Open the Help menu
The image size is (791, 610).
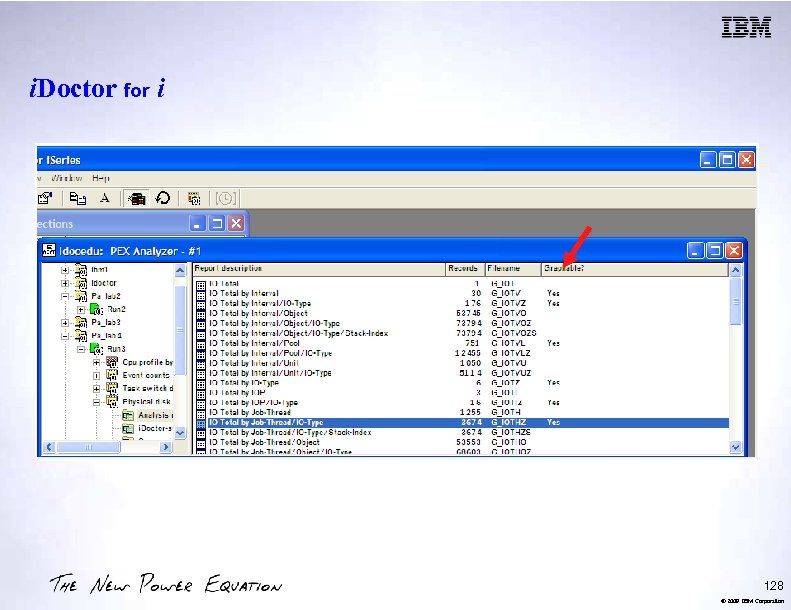(100, 178)
